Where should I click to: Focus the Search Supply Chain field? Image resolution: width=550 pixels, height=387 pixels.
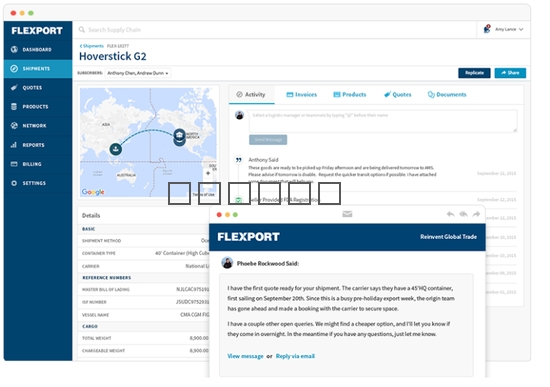pyautogui.click(x=274, y=30)
